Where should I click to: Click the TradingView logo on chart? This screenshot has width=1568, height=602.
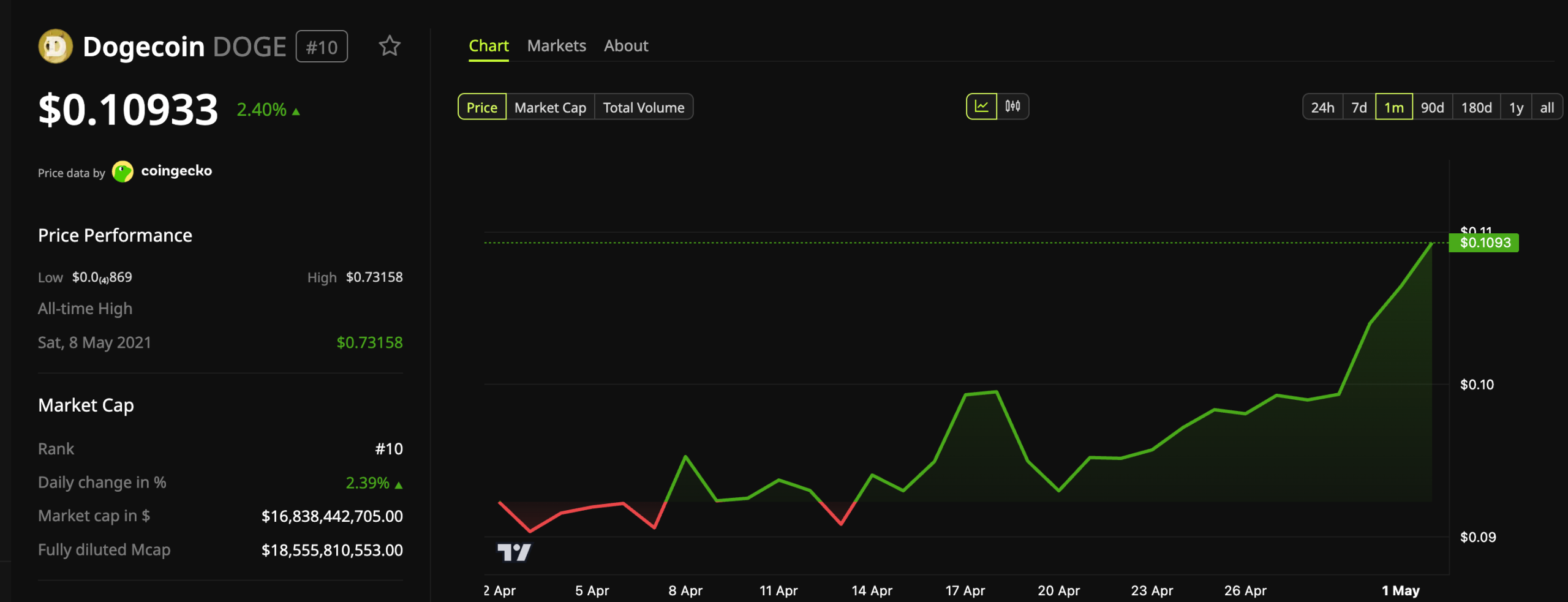(x=514, y=552)
